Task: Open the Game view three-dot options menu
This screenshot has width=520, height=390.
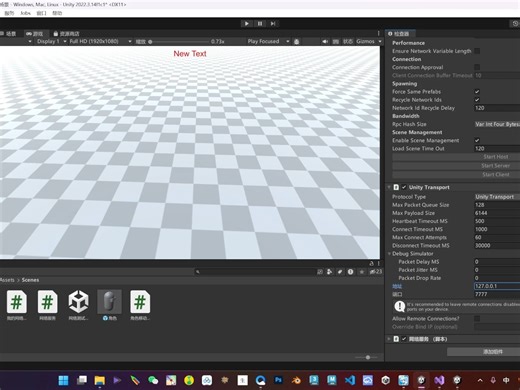Action: click(x=378, y=33)
